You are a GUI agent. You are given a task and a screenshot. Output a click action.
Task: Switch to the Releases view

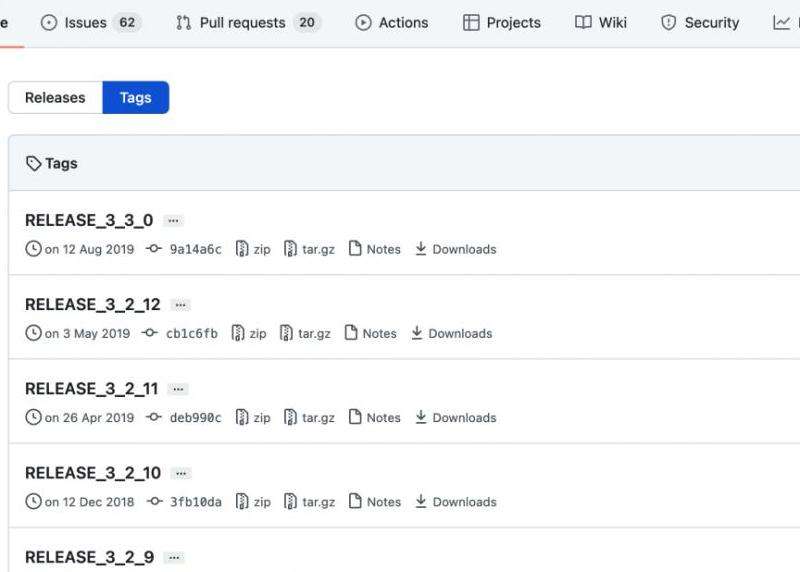pyautogui.click(x=55, y=98)
